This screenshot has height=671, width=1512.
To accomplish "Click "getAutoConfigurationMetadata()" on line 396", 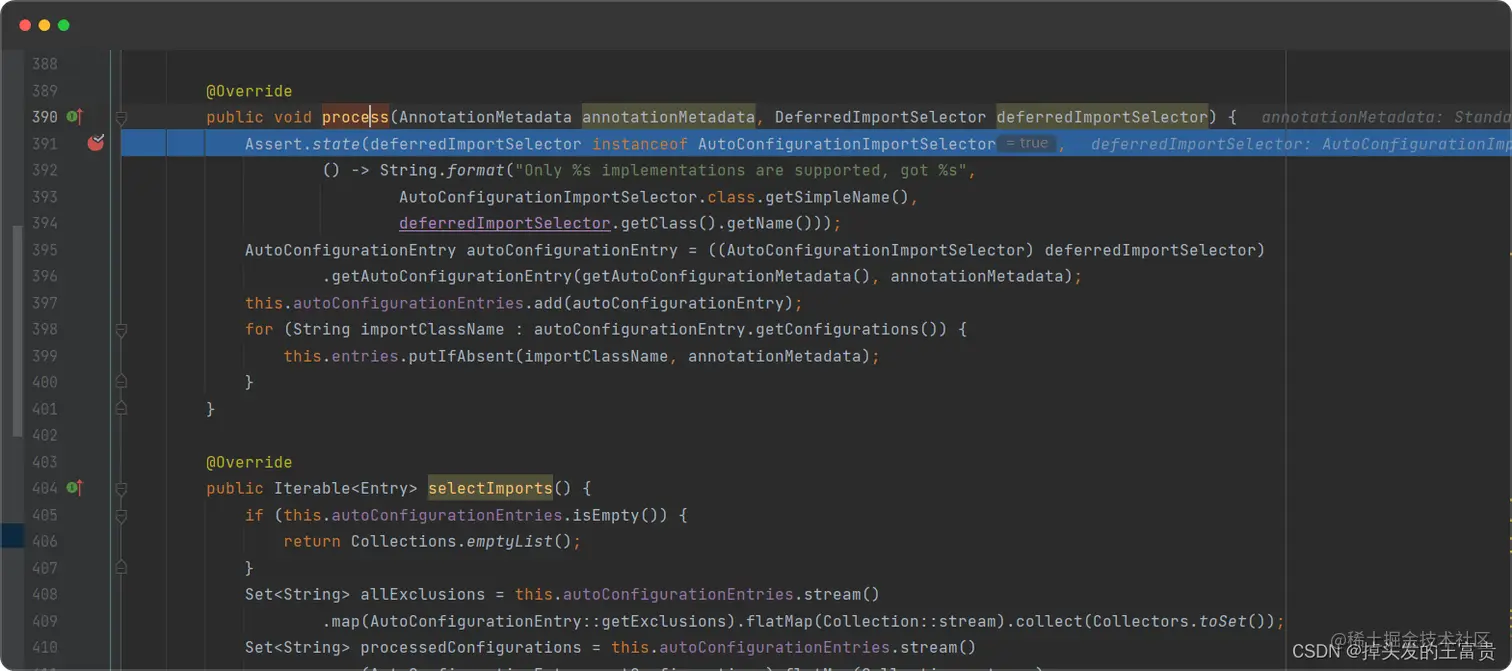I will tap(727, 276).
